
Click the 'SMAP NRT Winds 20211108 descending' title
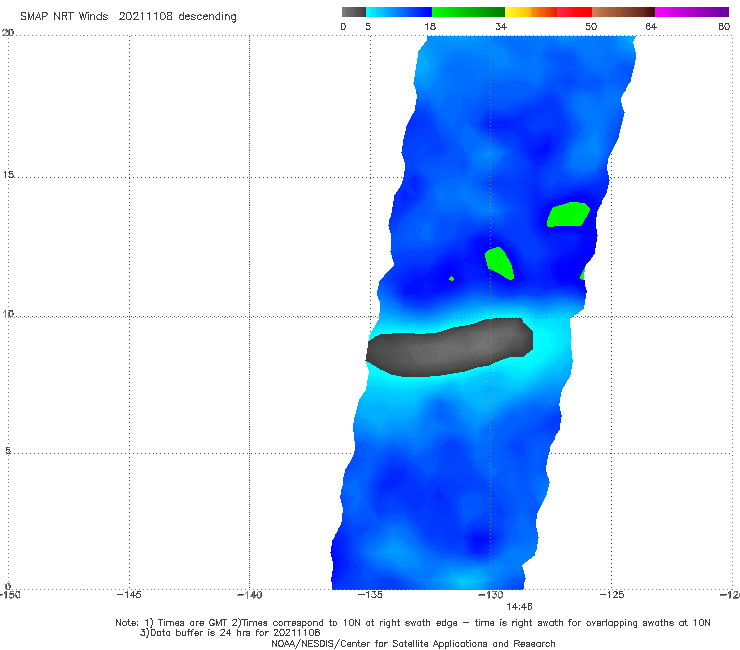pos(128,16)
